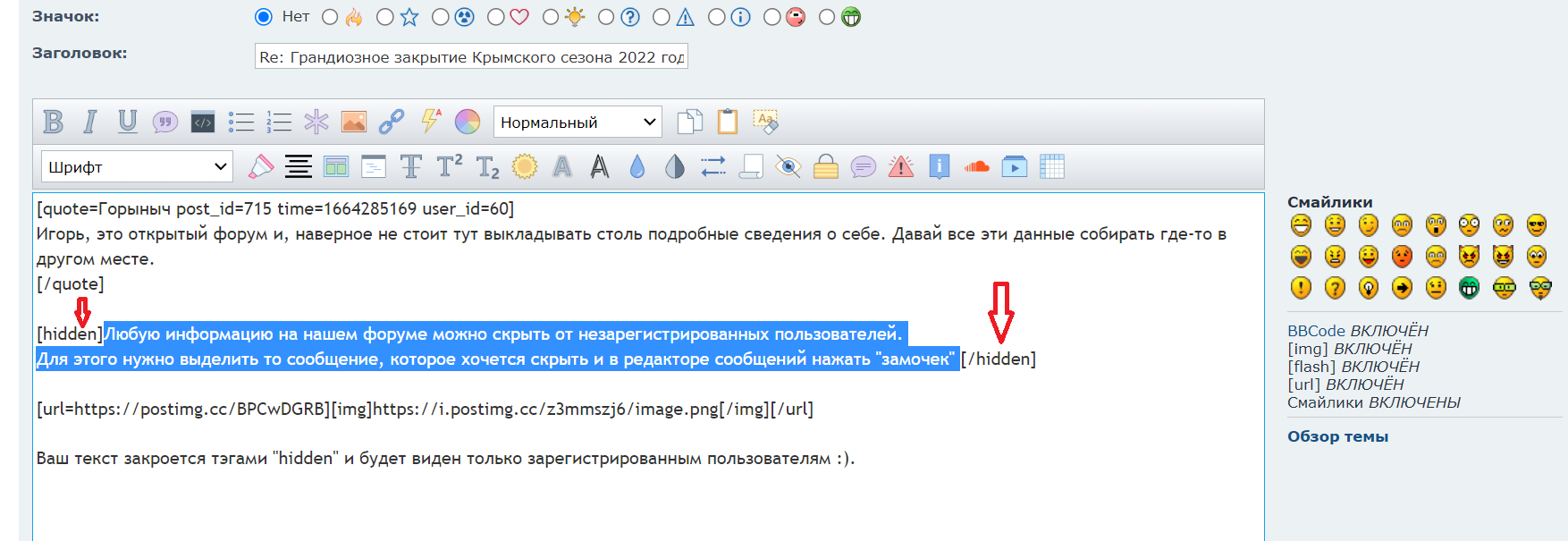Insert the exclamation mark smiley

[x=1301, y=288]
